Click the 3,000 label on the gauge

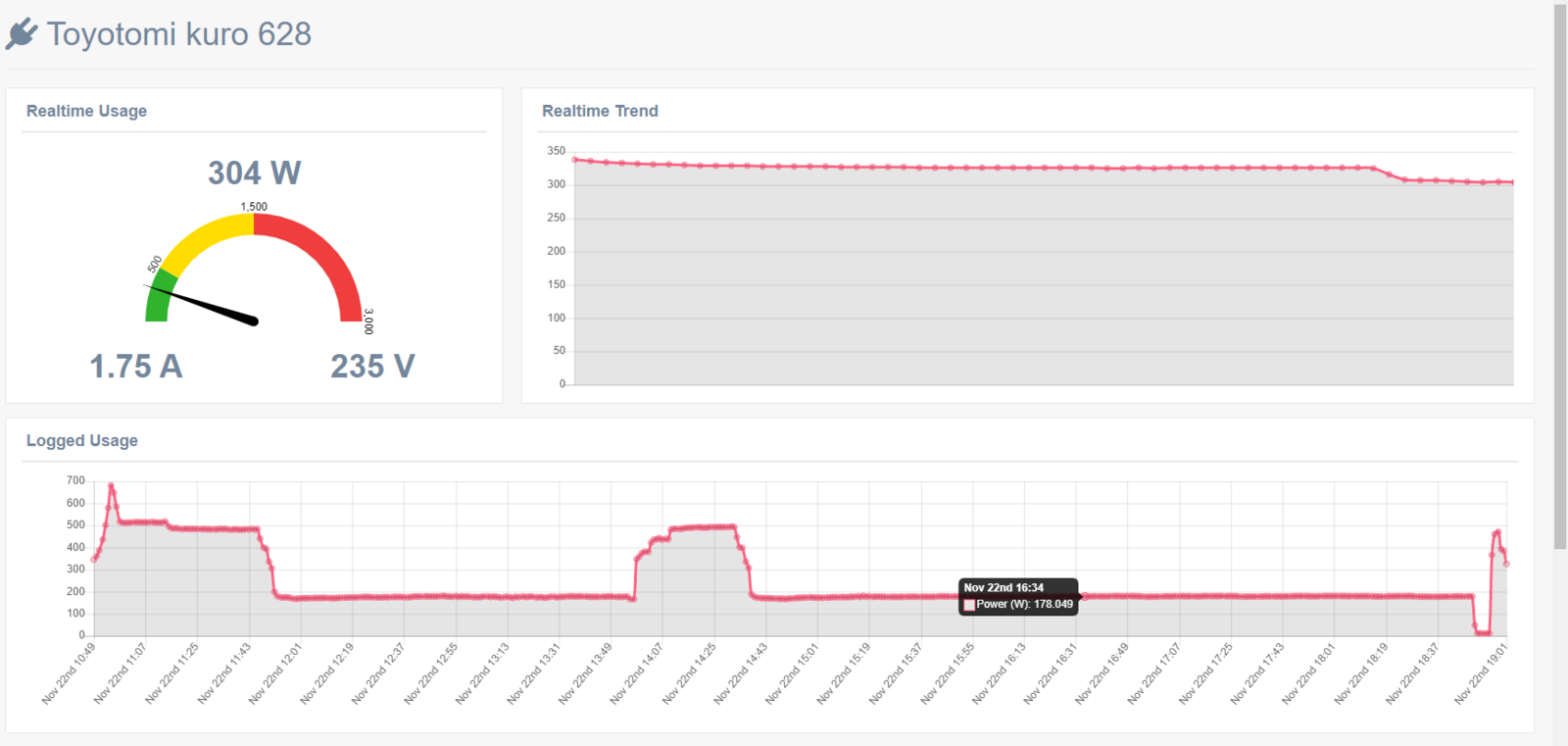[x=368, y=322]
